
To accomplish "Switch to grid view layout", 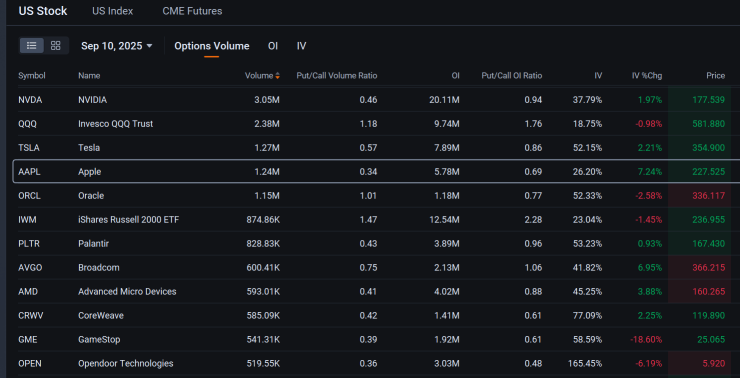I will (56, 46).
